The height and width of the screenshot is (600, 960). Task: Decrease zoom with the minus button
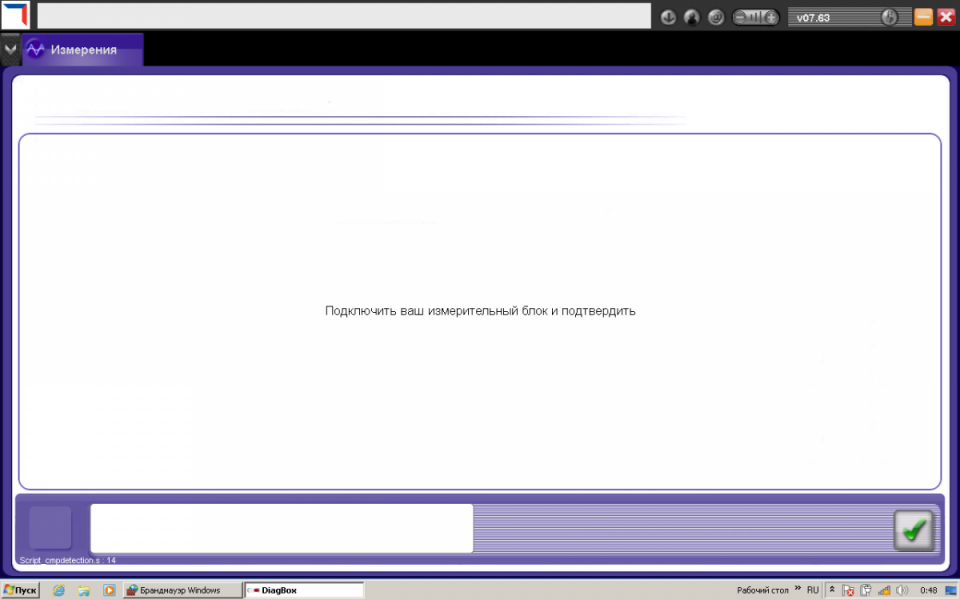(x=743, y=17)
